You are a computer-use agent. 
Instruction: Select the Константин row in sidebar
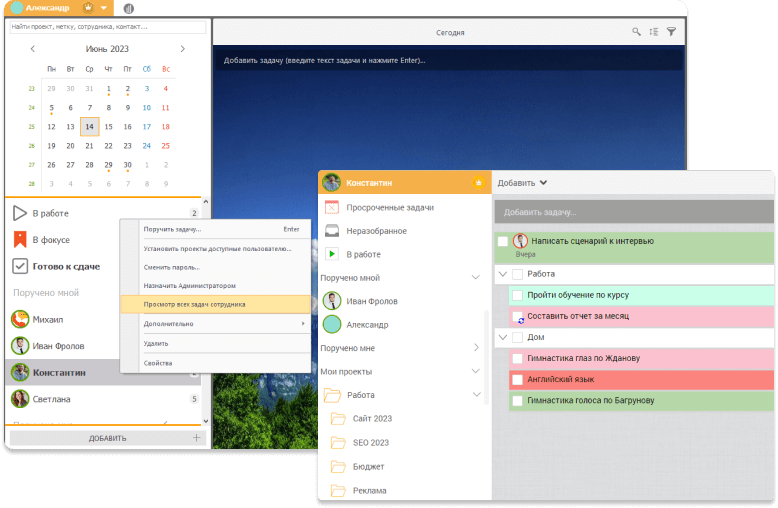point(104,373)
